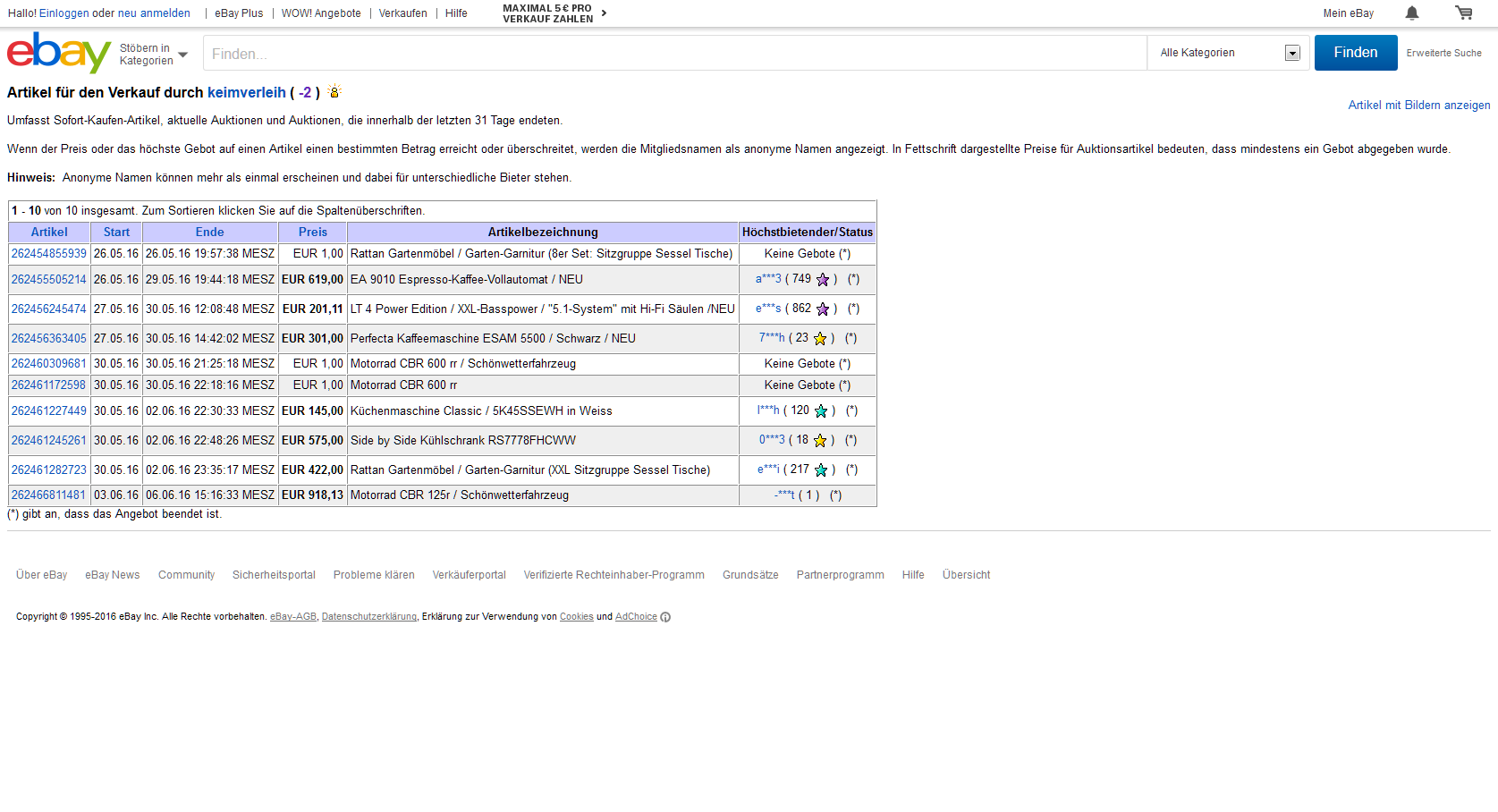Screen dimensions: 1498x812
Task: Open Sicherheitsportal footer link
Action: 274,575
